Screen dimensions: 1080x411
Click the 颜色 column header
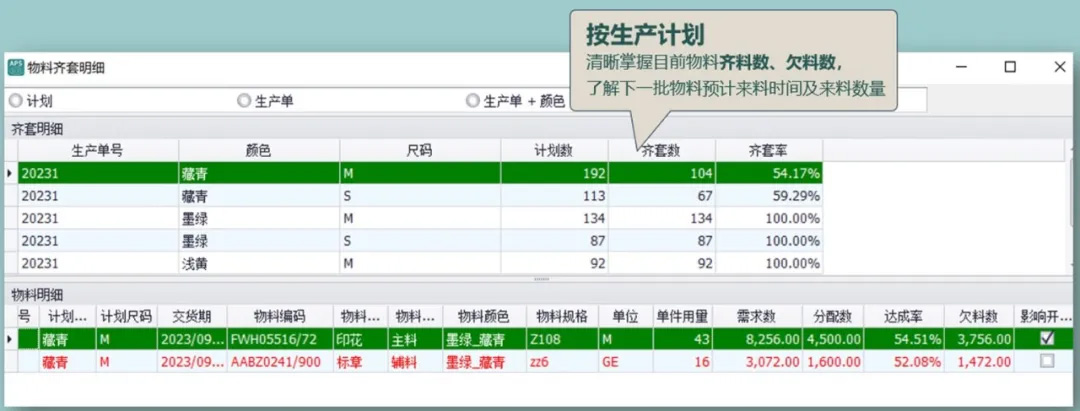click(258, 150)
